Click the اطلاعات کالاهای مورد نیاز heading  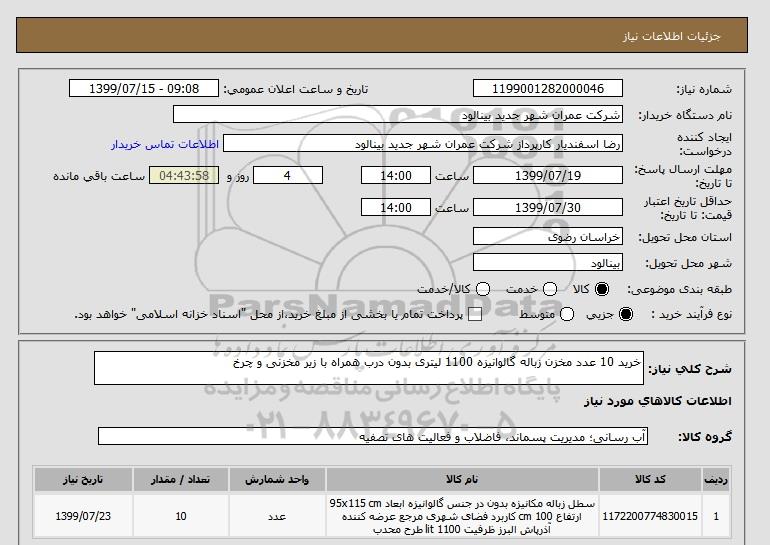[658, 401]
